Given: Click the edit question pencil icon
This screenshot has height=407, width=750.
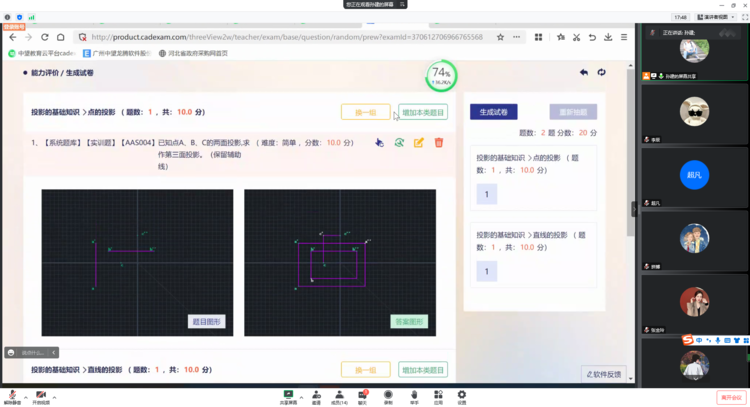Looking at the screenshot, I should click(x=419, y=143).
